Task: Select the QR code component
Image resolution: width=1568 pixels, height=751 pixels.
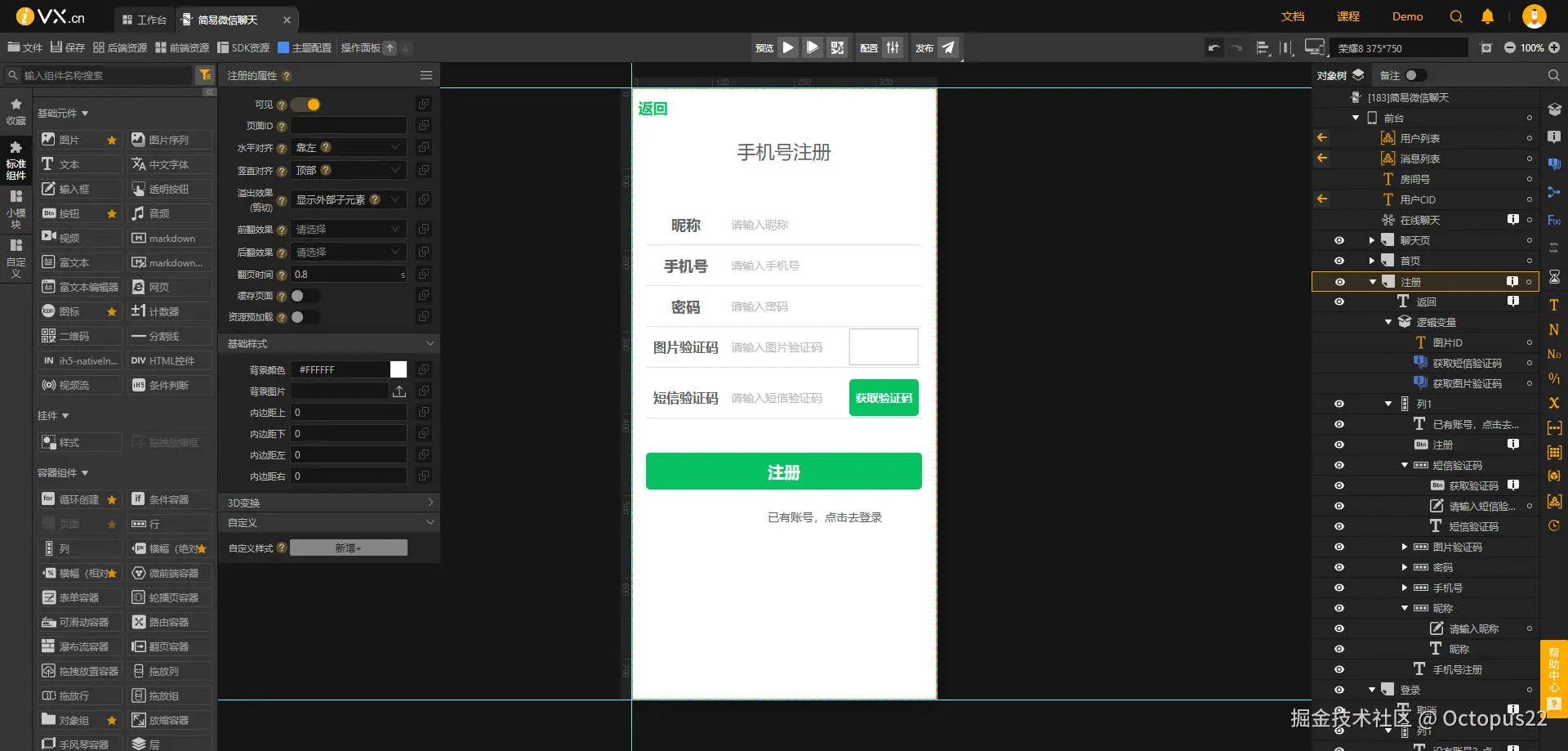Action: [x=80, y=336]
